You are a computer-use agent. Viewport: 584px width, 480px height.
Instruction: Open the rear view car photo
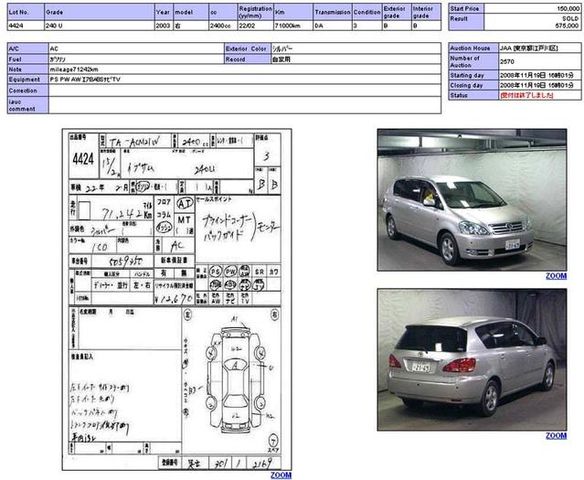click(x=472, y=360)
